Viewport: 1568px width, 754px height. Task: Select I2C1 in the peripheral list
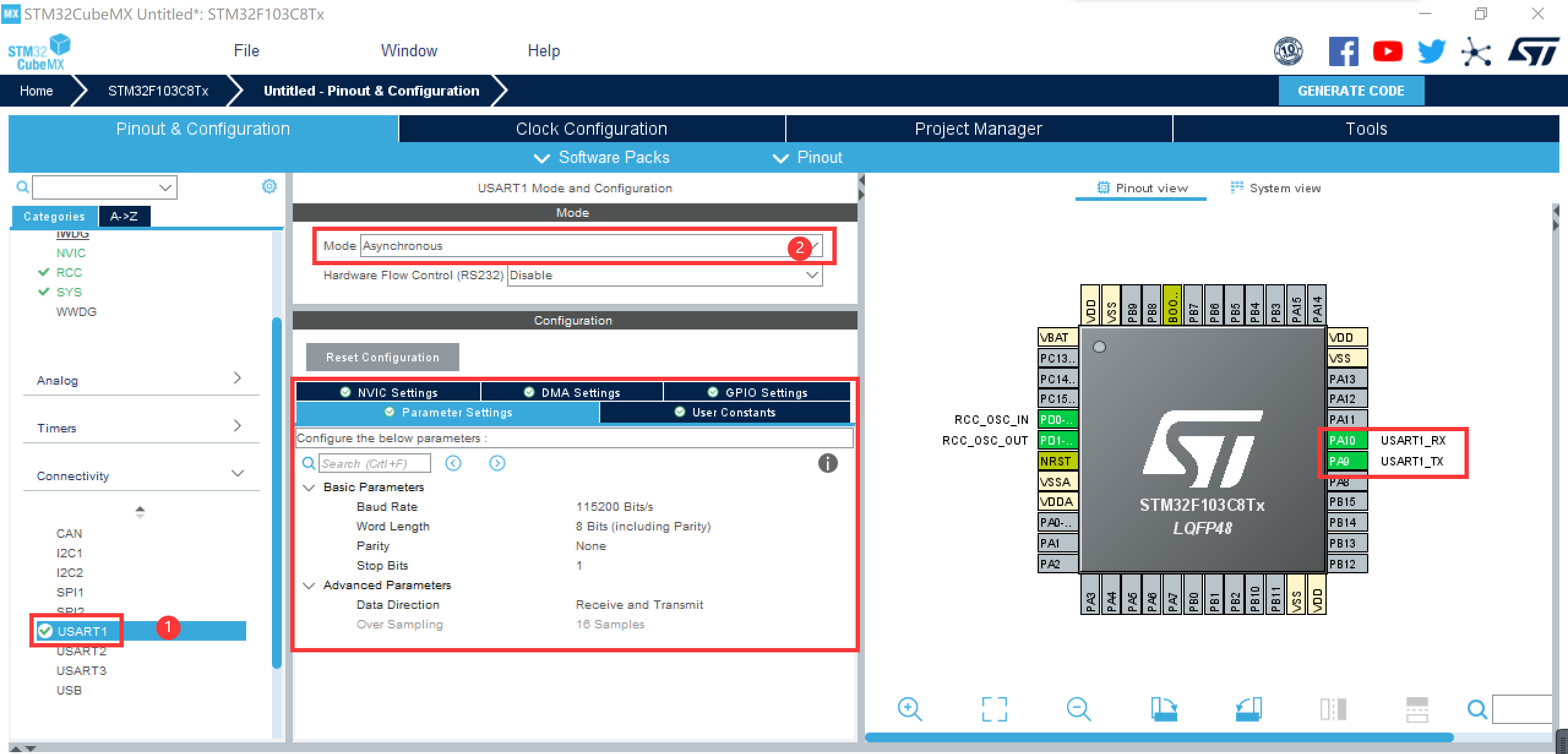click(69, 552)
